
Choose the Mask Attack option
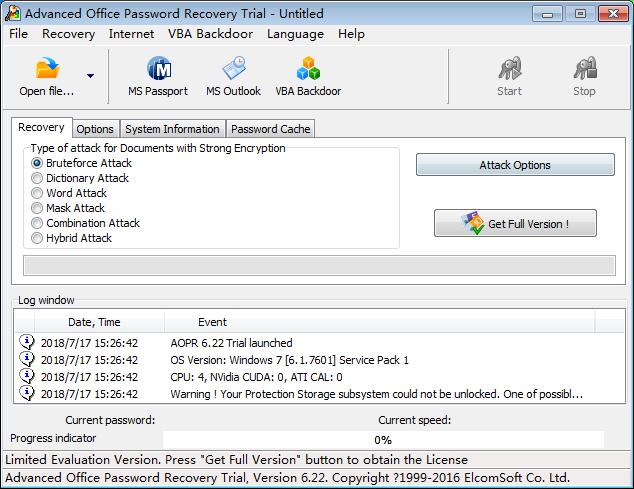coord(37,208)
